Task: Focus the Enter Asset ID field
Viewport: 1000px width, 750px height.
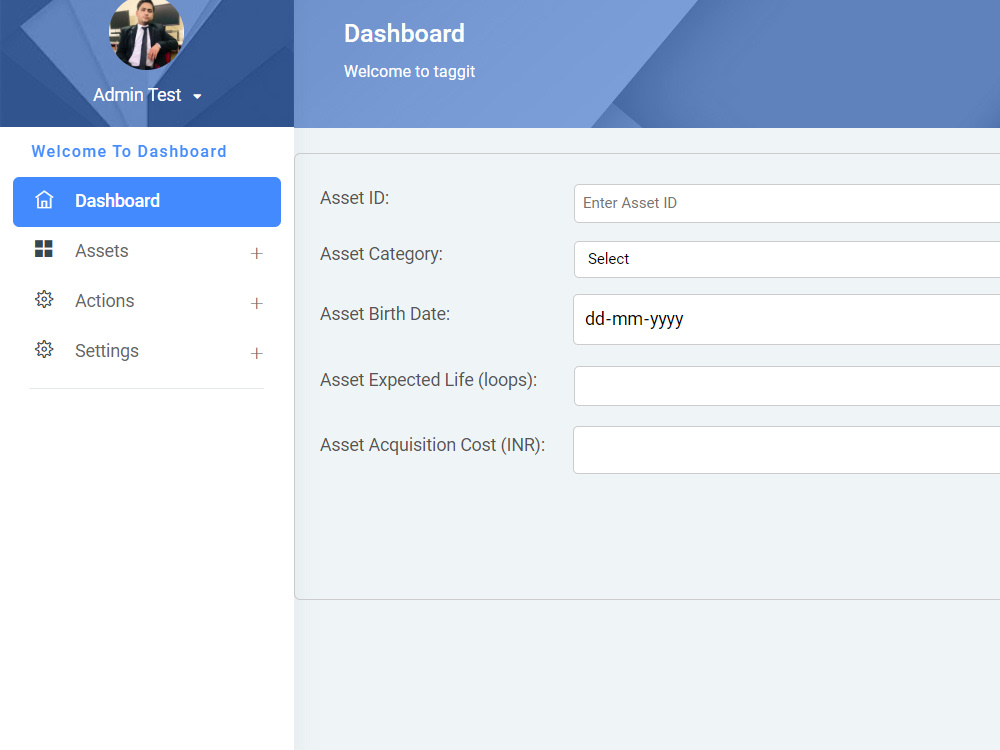Action: click(787, 203)
